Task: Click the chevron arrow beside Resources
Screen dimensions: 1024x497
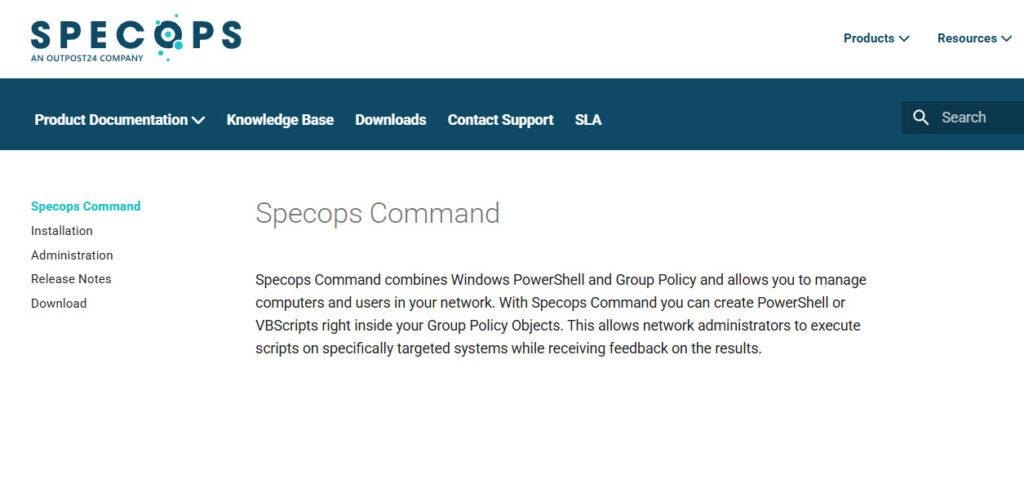Action: [x=1006, y=39]
